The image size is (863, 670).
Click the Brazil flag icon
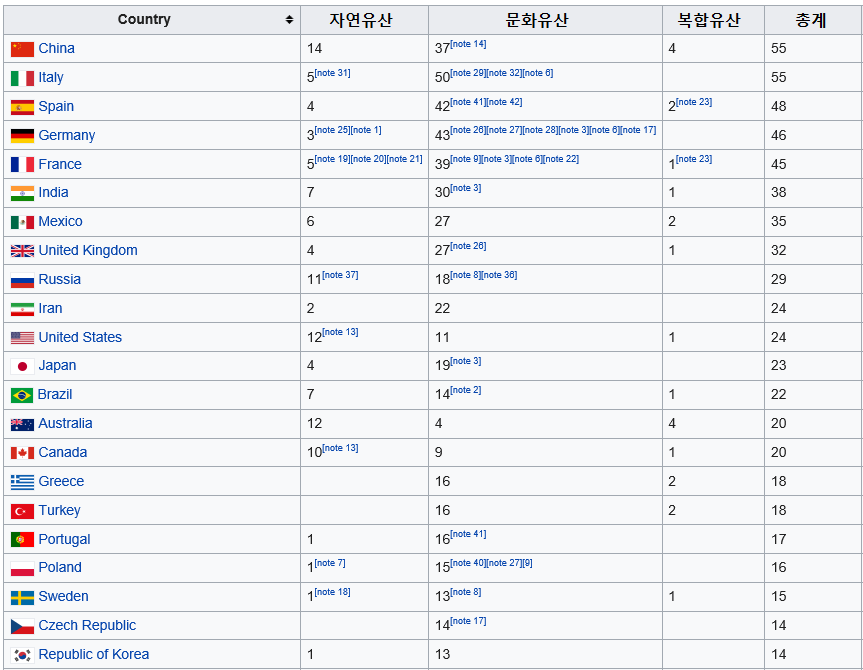(x=22, y=395)
